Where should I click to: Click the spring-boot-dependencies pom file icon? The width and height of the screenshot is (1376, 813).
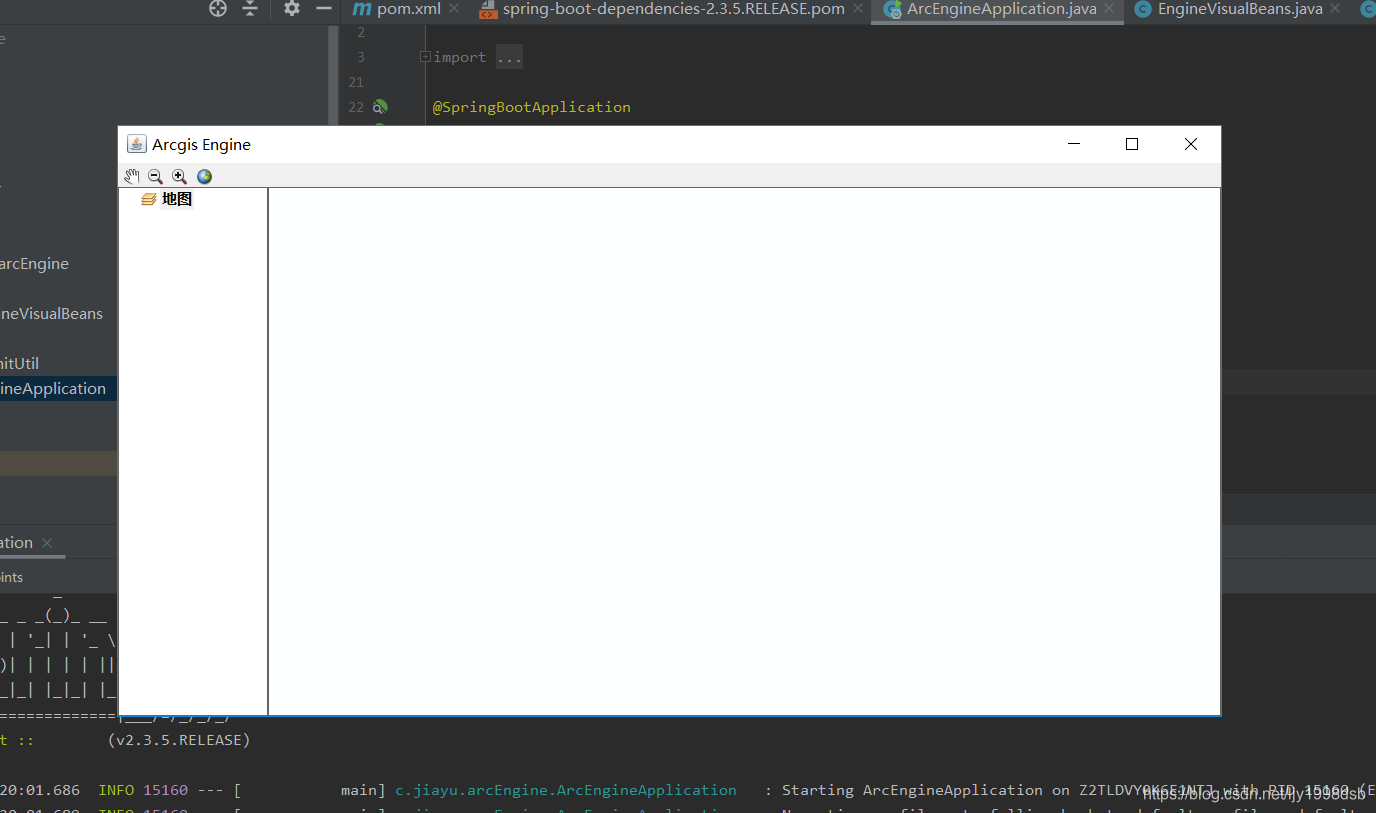click(x=488, y=9)
